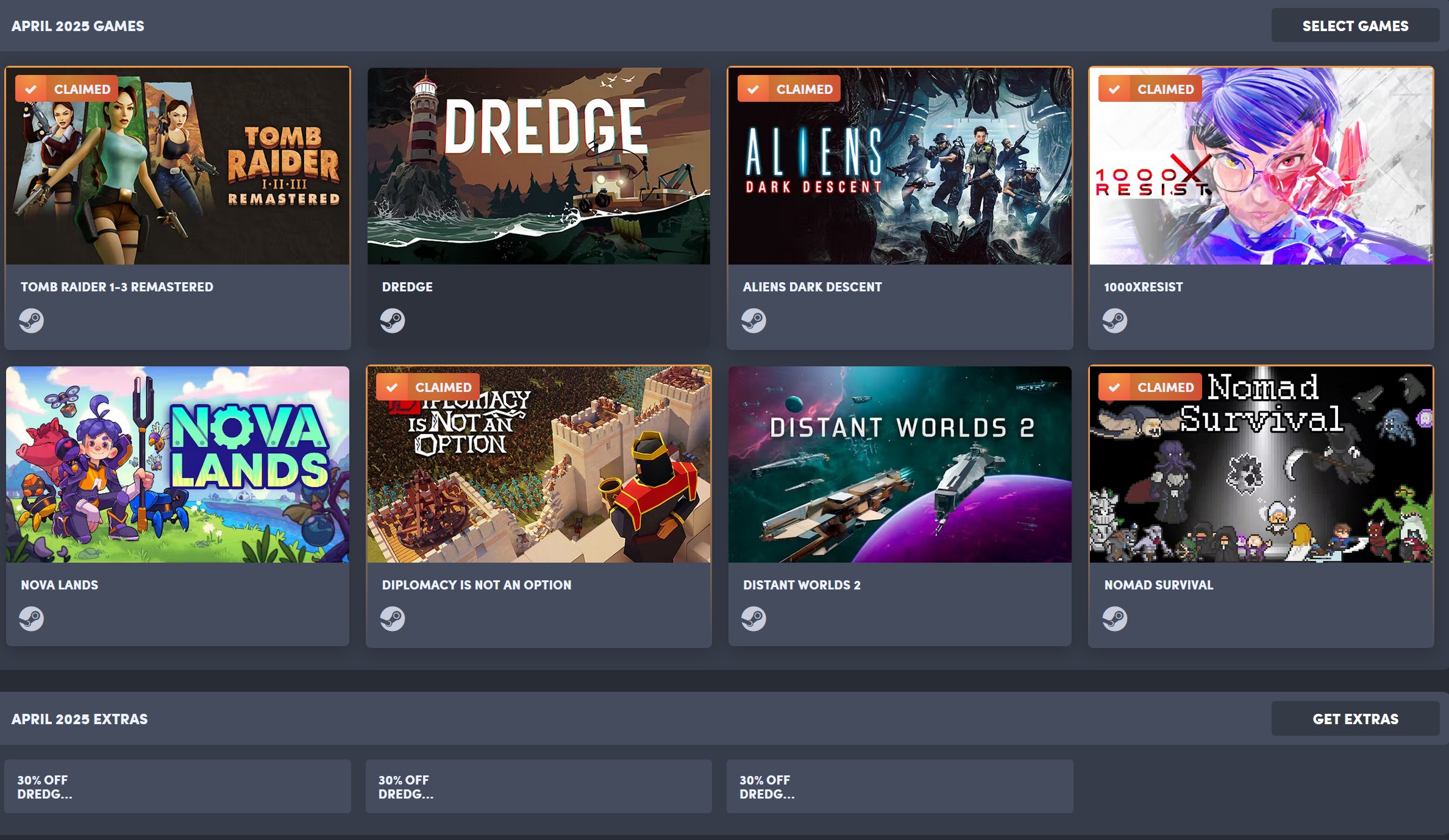Image resolution: width=1449 pixels, height=840 pixels.
Task: Click the April 2025 Games heading
Action: point(78,26)
